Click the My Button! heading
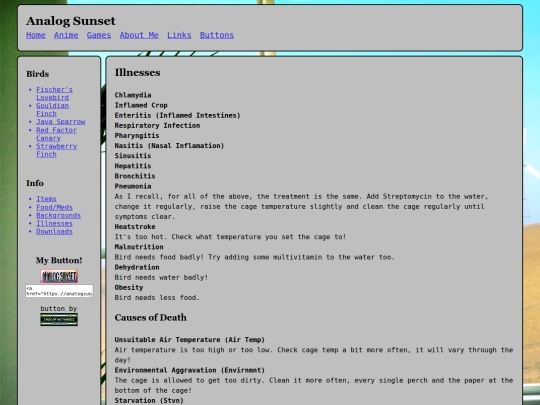The image size is (540, 405). pyautogui.click(x=59, y=260)
